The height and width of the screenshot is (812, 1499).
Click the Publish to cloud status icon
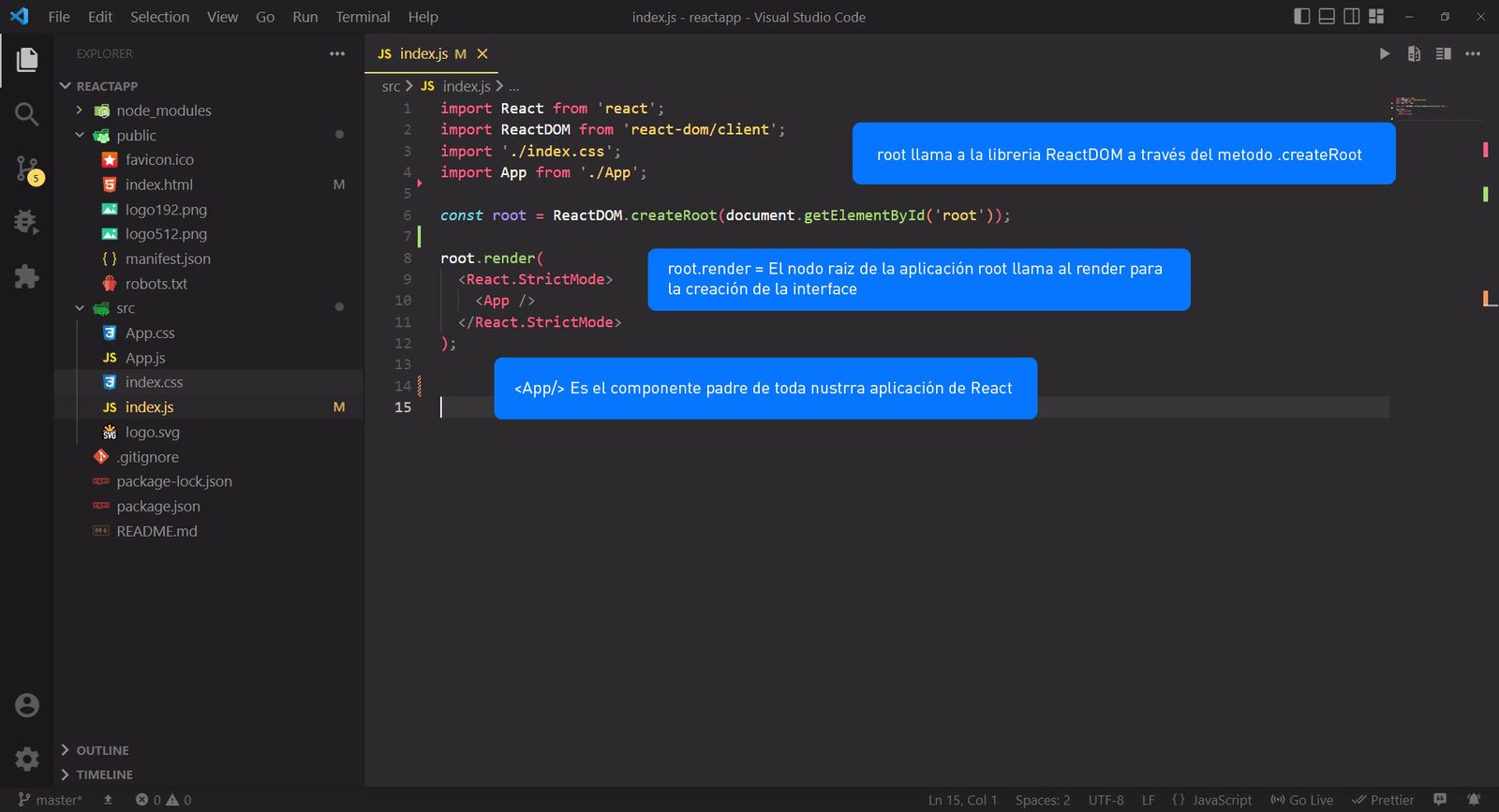[x=108, y=800]
